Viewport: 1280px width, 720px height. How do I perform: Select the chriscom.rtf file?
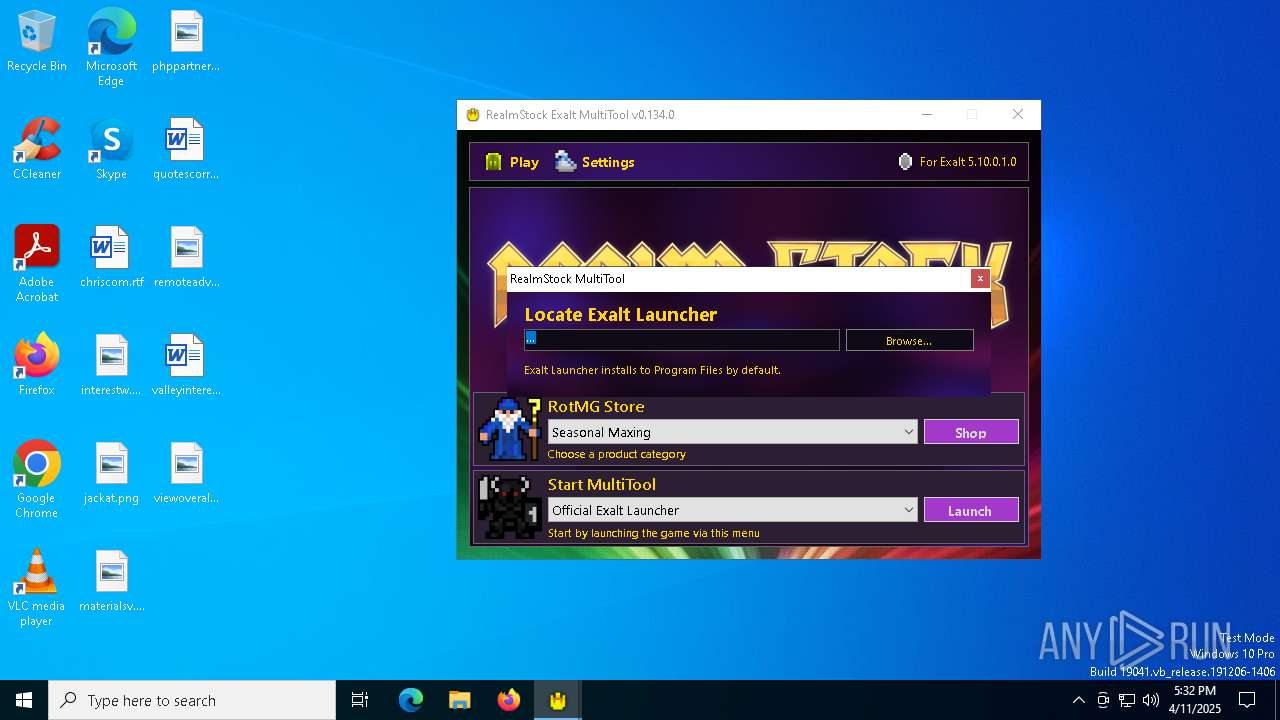111,257
